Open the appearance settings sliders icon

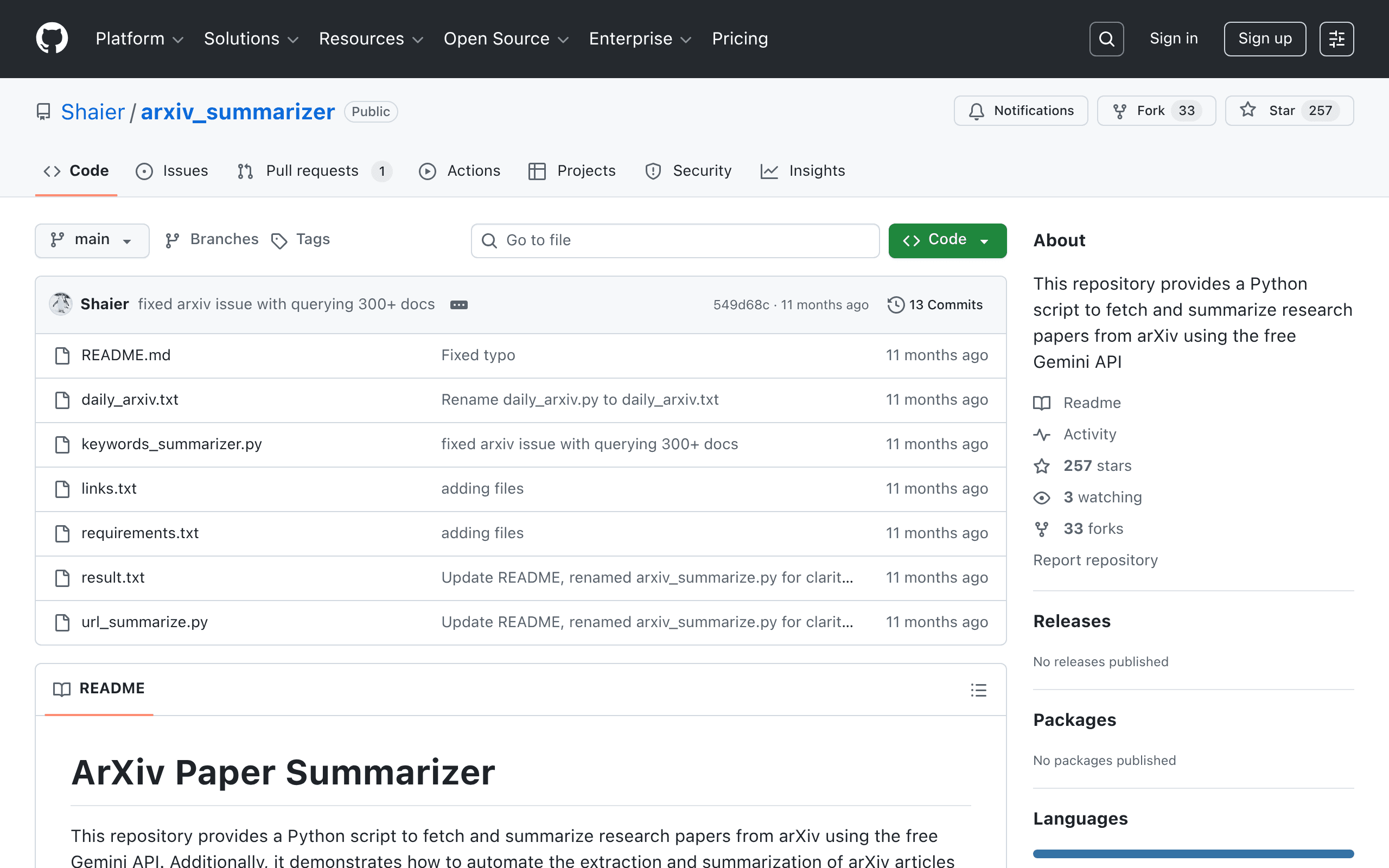pyautogui.click(x=1336, y=39)
